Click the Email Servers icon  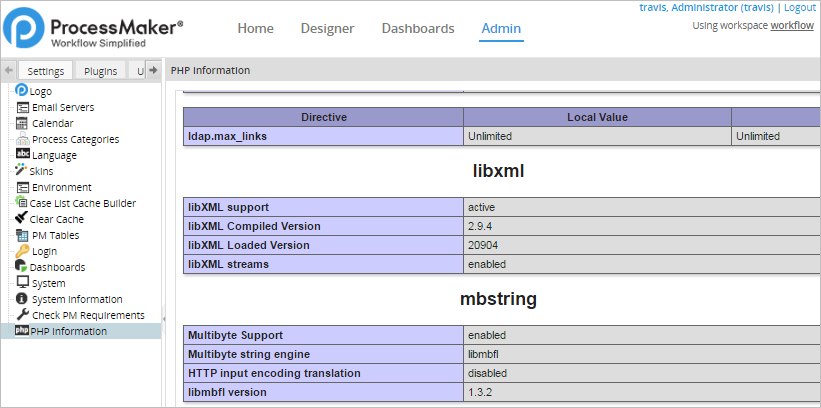pyautogui.click(x=22, y=107)
